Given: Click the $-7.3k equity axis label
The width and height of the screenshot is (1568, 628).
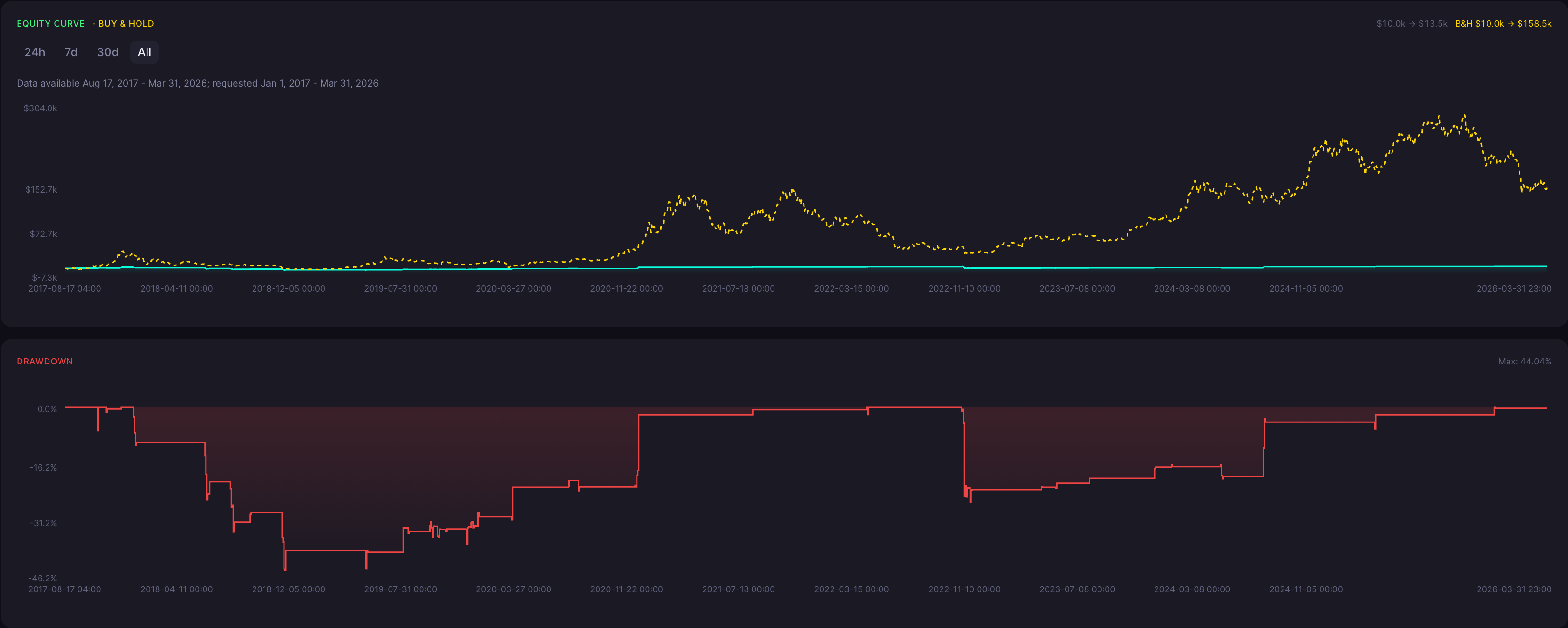Looking at the screenshot, I should coord(44,277).
